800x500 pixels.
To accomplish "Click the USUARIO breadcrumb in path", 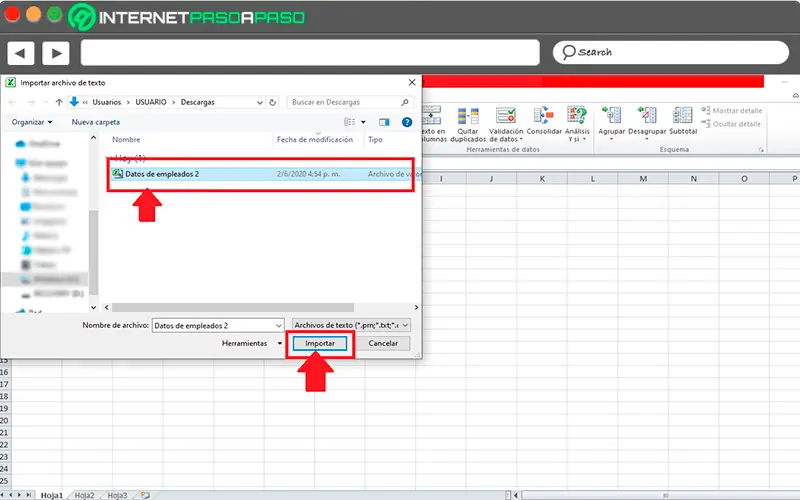I will point(151,103).
